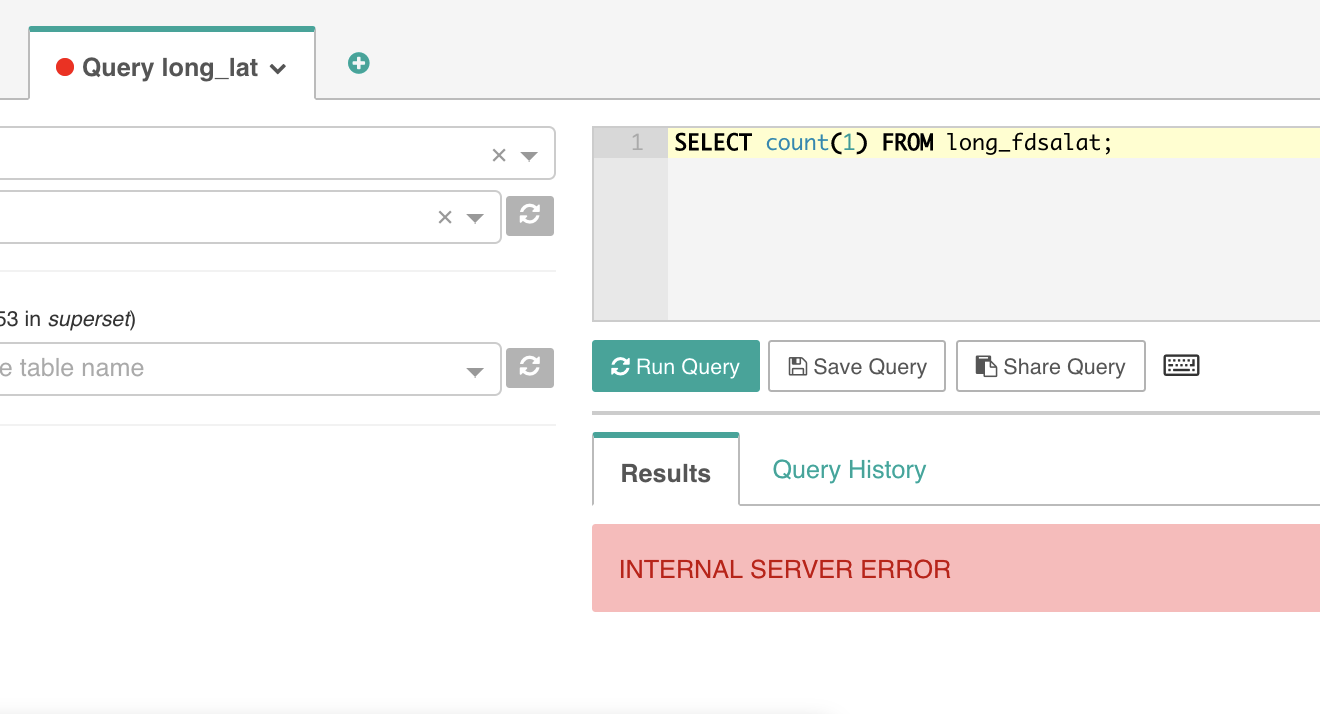
Task: Run the current SQL query
Action: coord(675,366)
